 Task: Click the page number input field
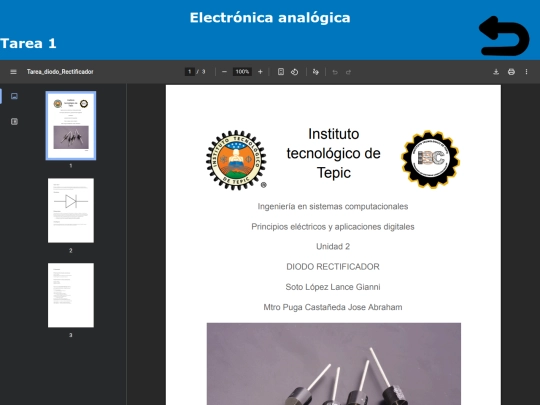[x=190, y=72]
